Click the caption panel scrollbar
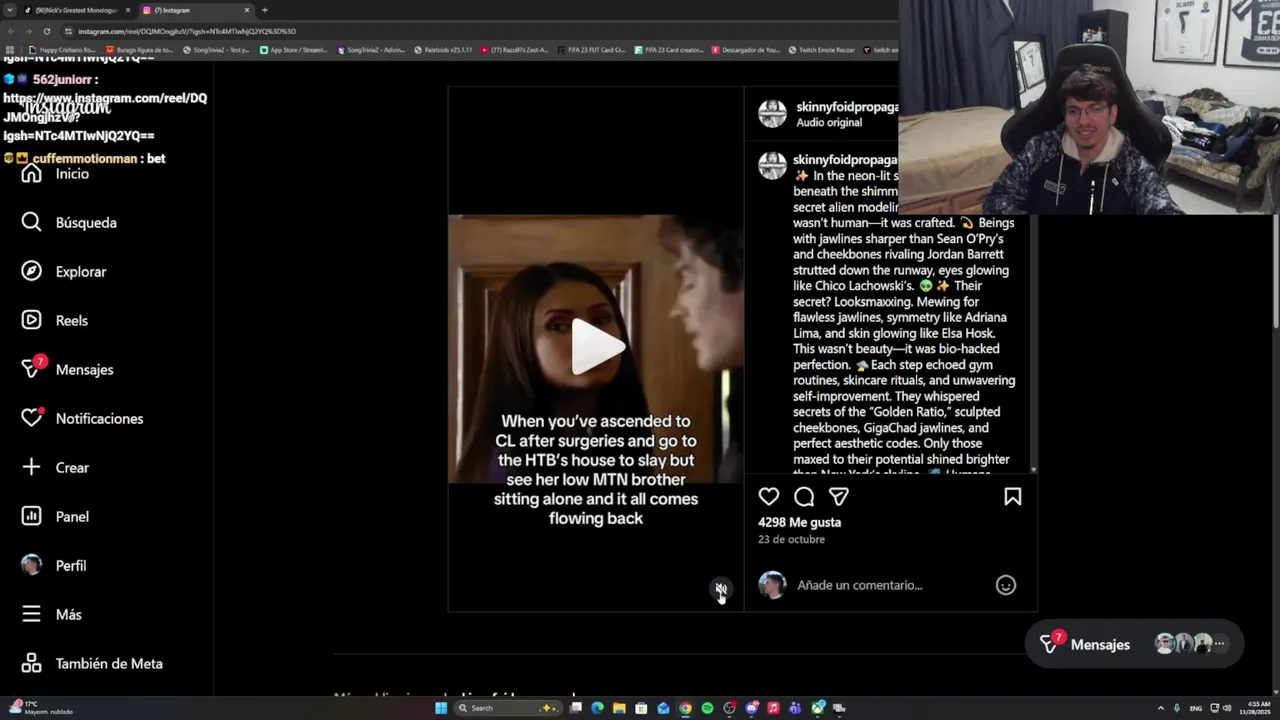This screenshot has height=720, width=1280. [1034, 345]
